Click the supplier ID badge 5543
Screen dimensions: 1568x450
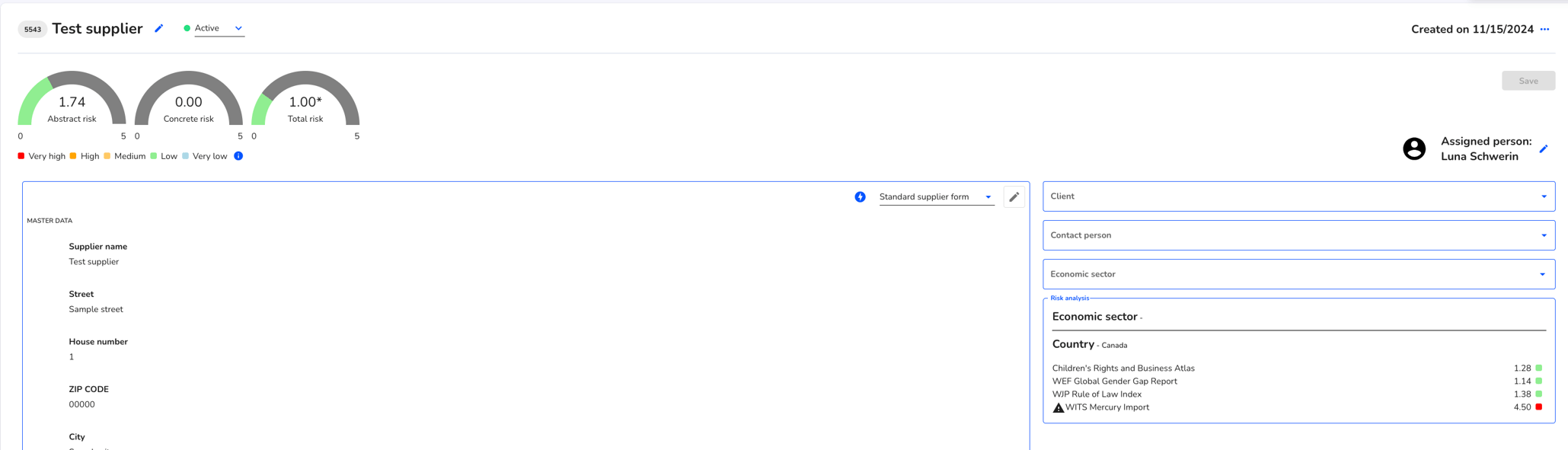[33, 30]
